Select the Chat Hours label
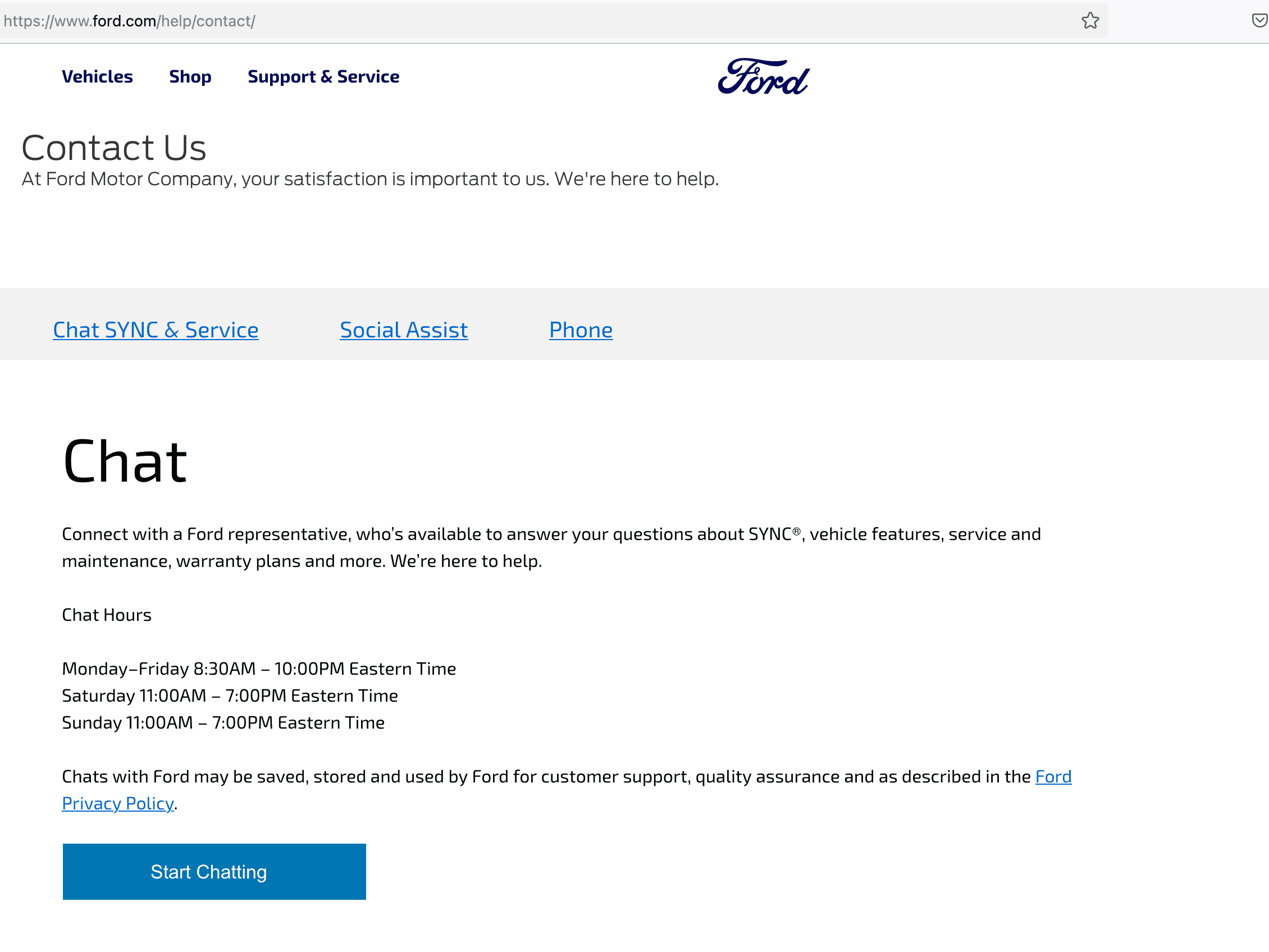The height and width of the screenshot is (952, 1269). pyautogui.click(x=107, y=615)
